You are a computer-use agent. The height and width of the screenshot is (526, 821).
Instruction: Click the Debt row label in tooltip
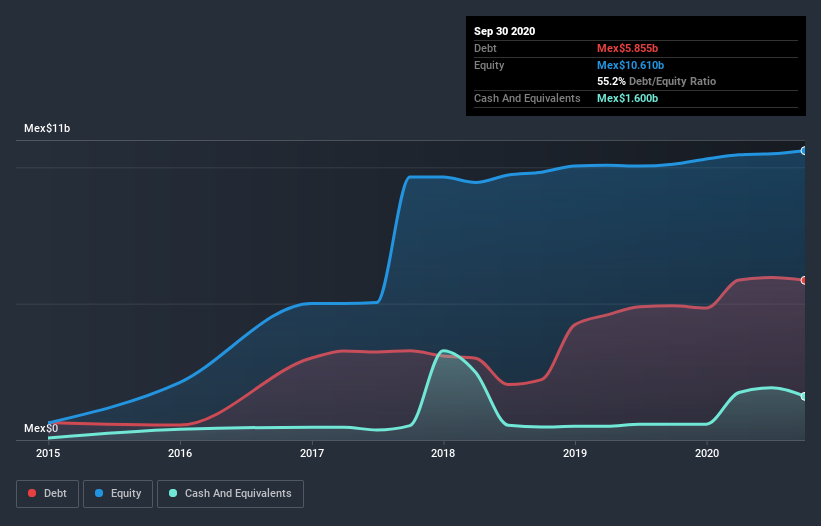click(485, 48)
